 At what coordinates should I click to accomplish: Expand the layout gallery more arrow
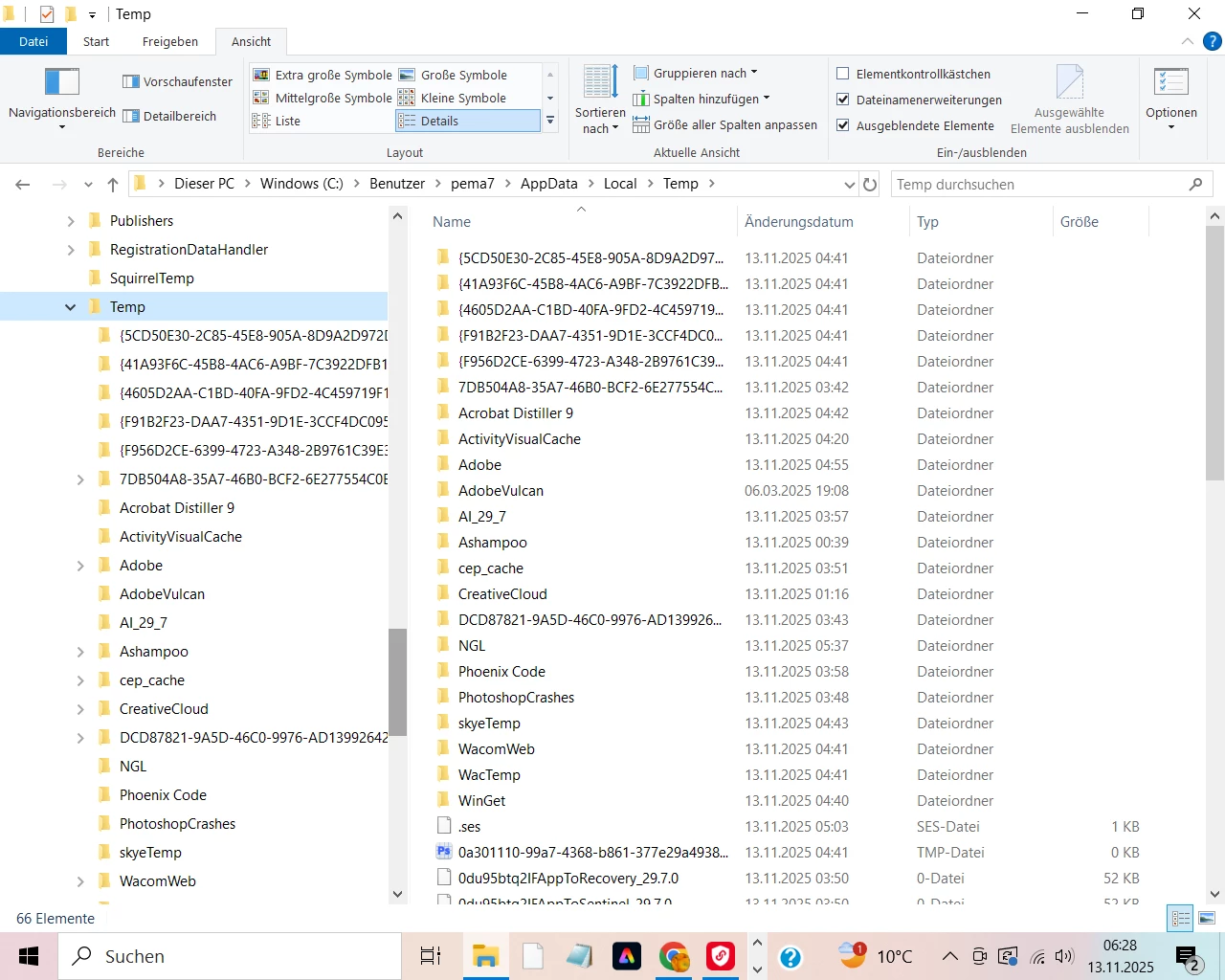(550, 121)
